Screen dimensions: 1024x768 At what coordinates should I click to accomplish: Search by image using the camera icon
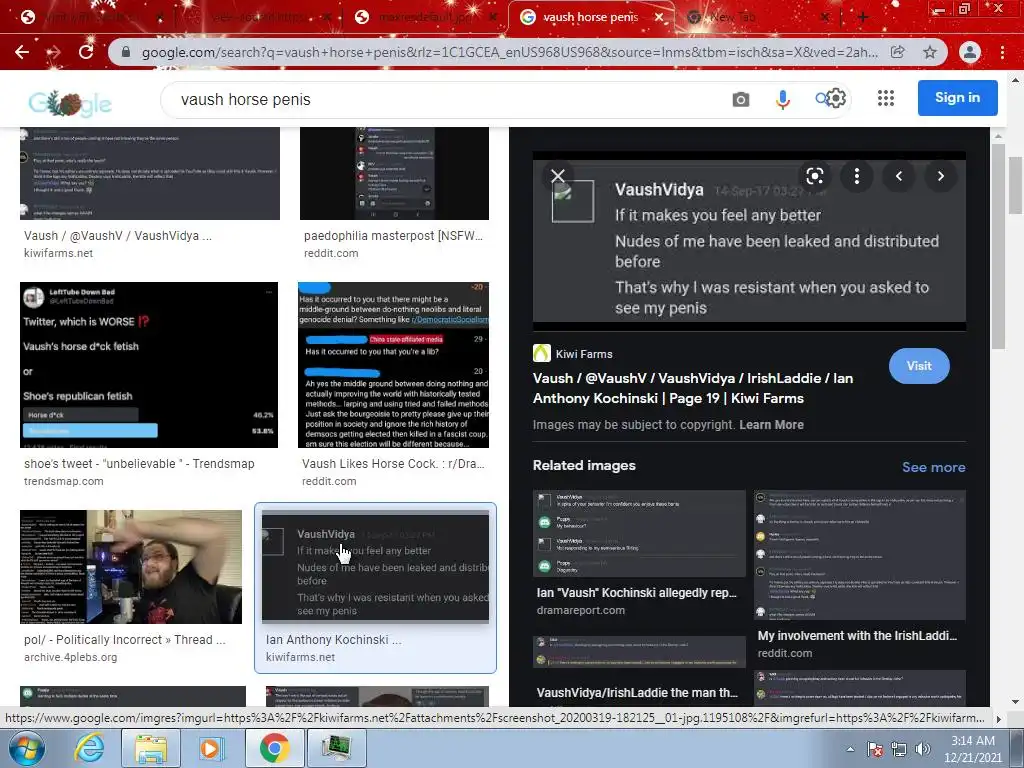click(x=741, y=99)
